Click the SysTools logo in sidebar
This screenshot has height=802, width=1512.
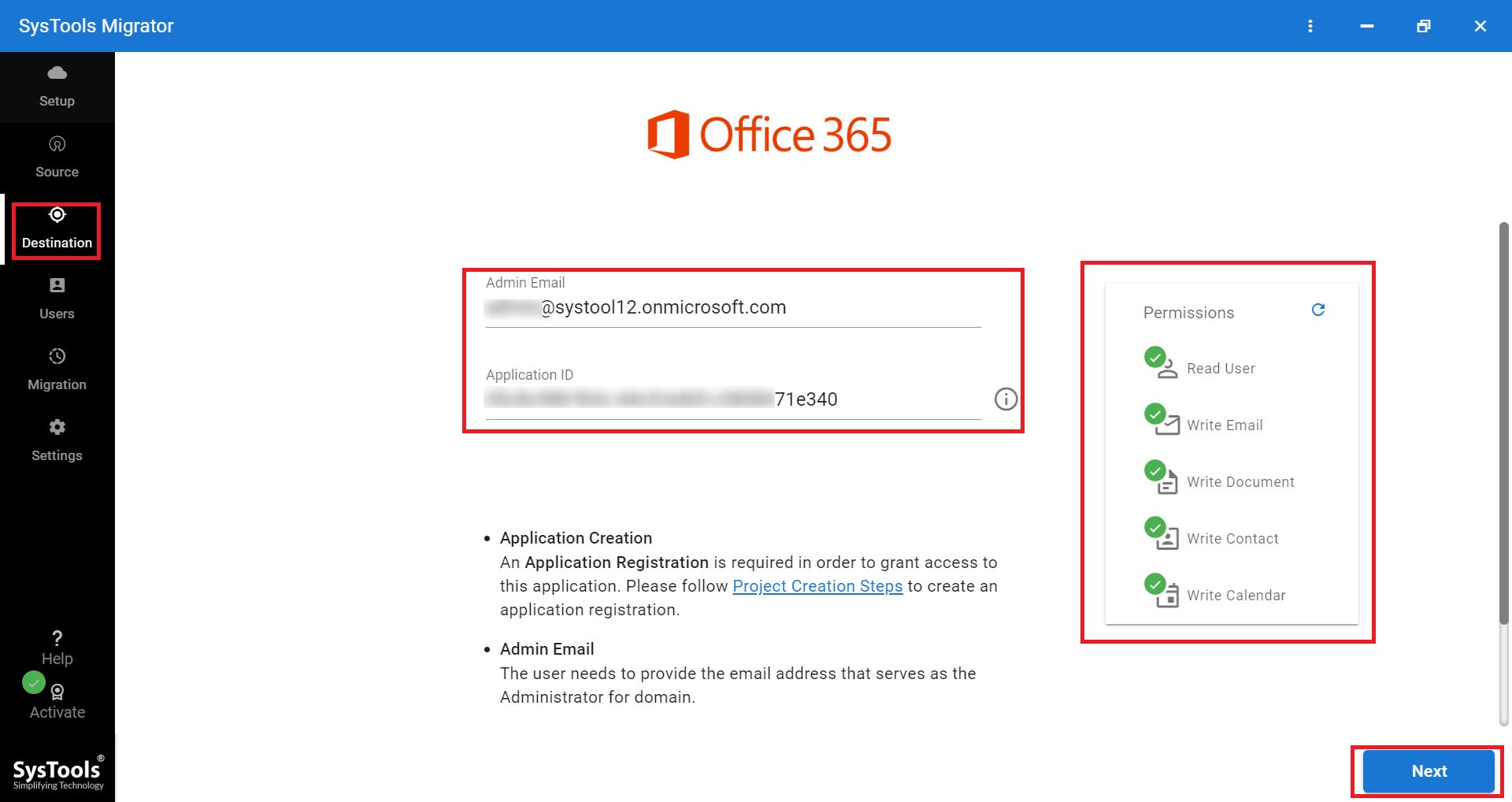click(x=58, y=772)
